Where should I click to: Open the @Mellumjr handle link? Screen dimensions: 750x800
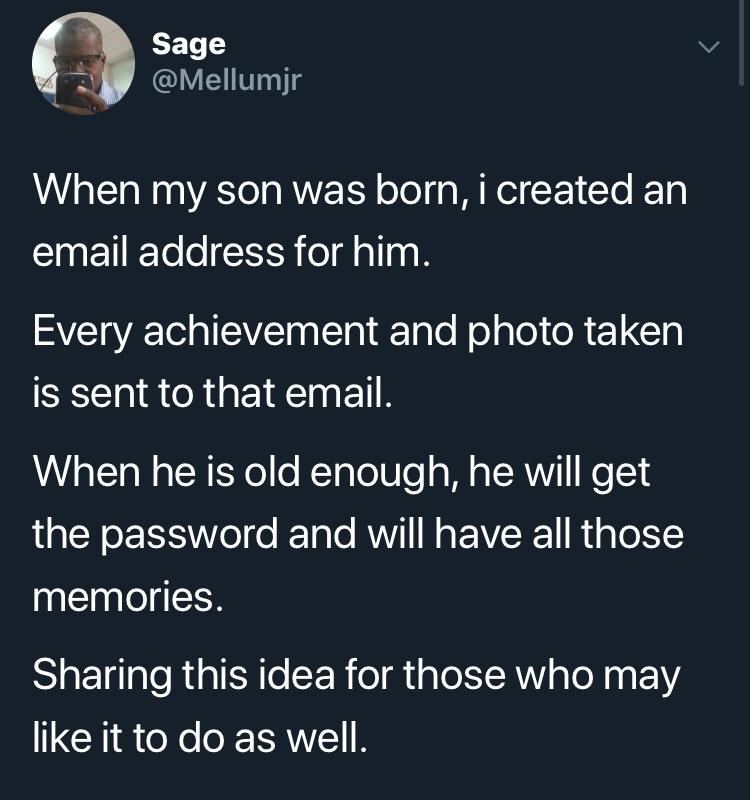[x=227, y=80]
